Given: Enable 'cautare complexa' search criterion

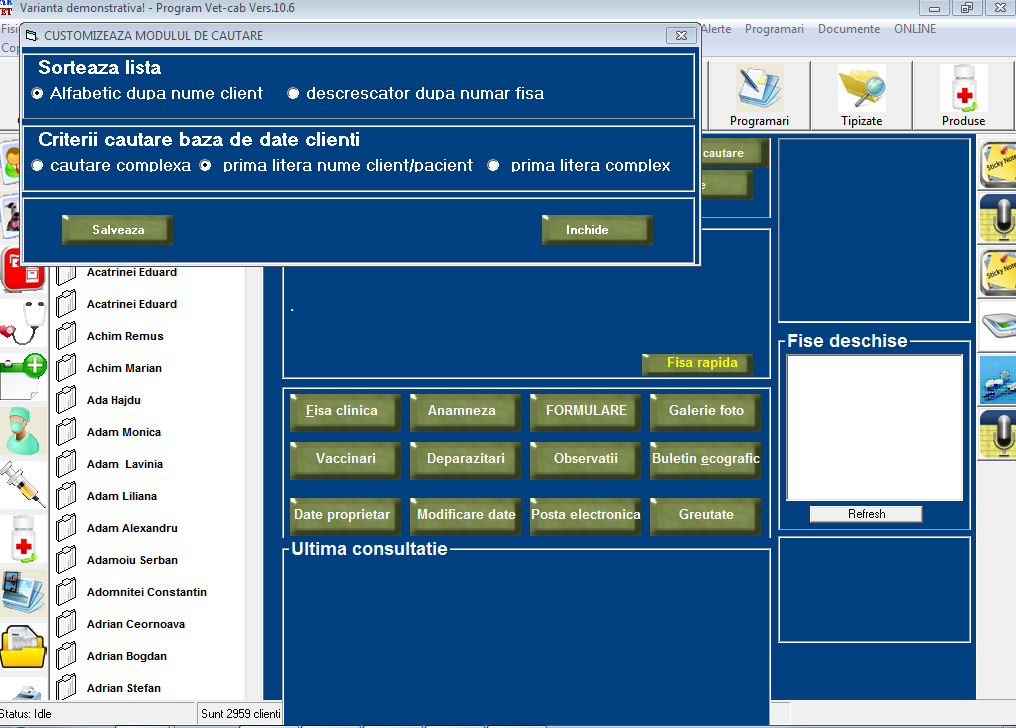Looking at the screenshot, I should pos(38,166).
